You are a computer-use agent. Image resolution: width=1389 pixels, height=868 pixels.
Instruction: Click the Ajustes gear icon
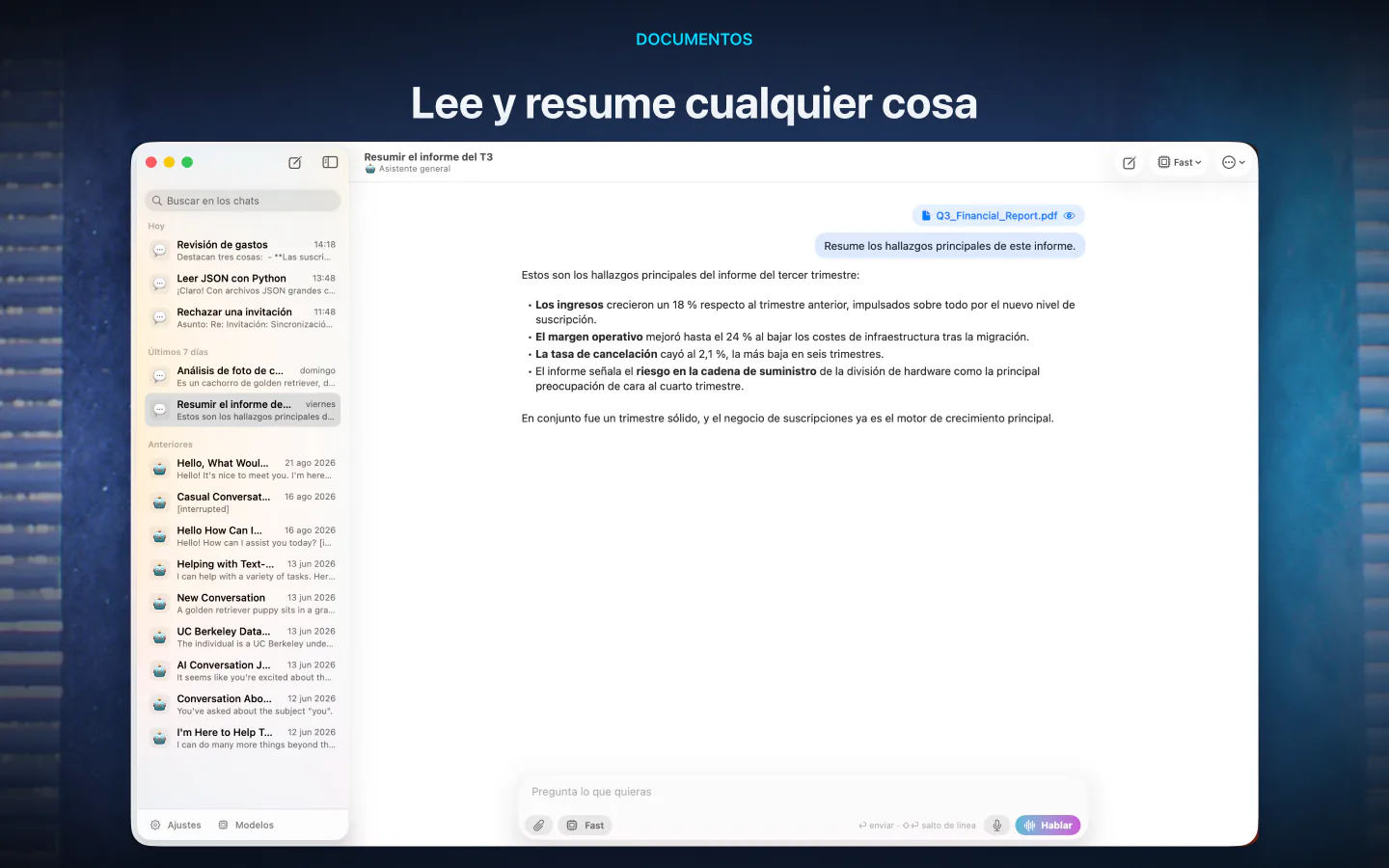155,826
